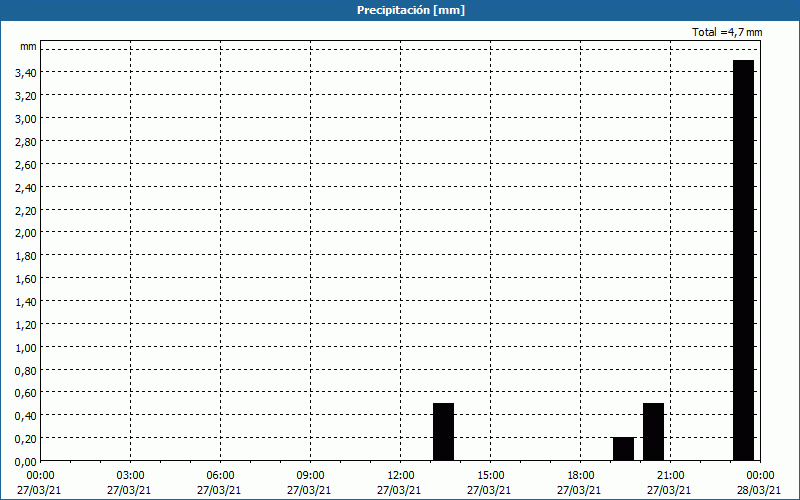Click the Precipitación [mm] chart title
This screenshot has height=500, width=800.
coord(411,10)
